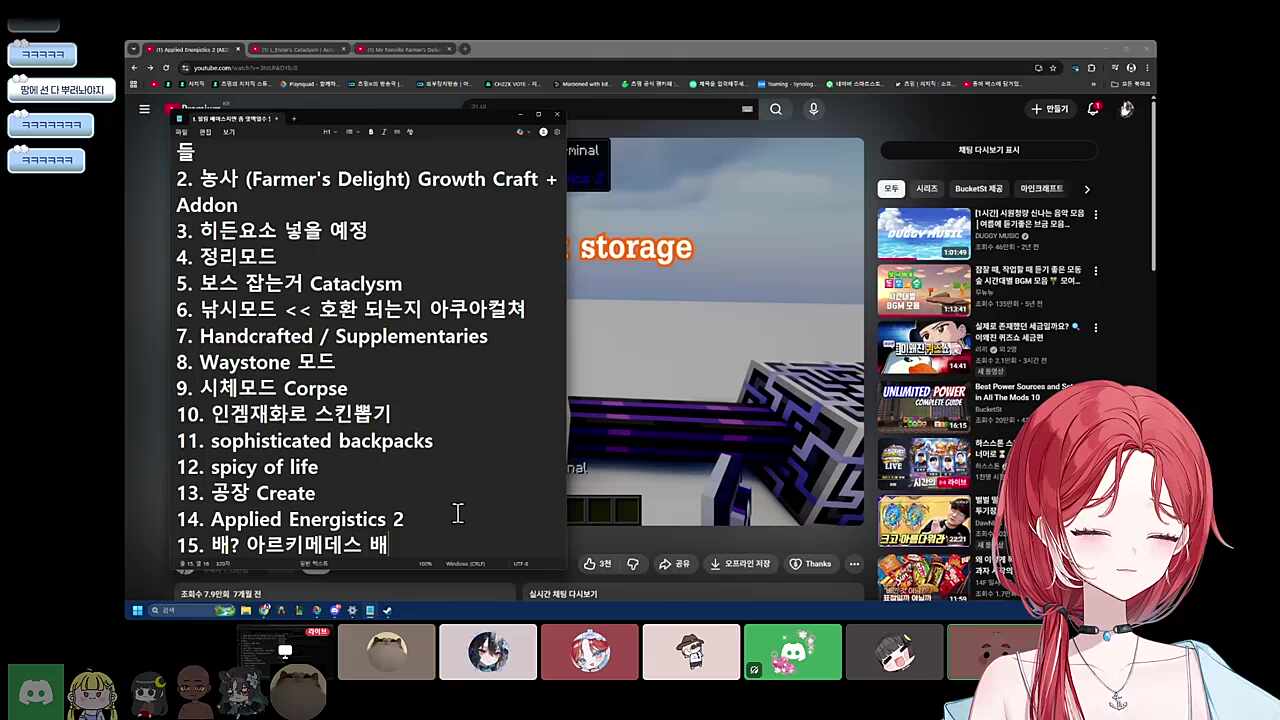The width and height of the screenshot is (1280, 720).
Task: Click the 100% zoom control in Notepad status bar
Action: click(425, 563)
